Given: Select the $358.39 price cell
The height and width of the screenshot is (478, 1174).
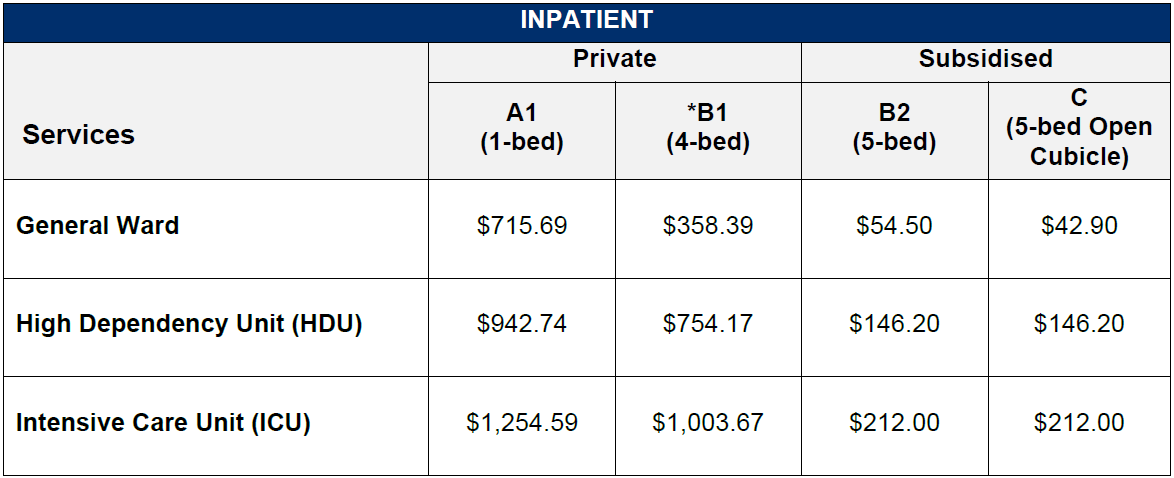Looking at the screenshot, I should [708, 226].
